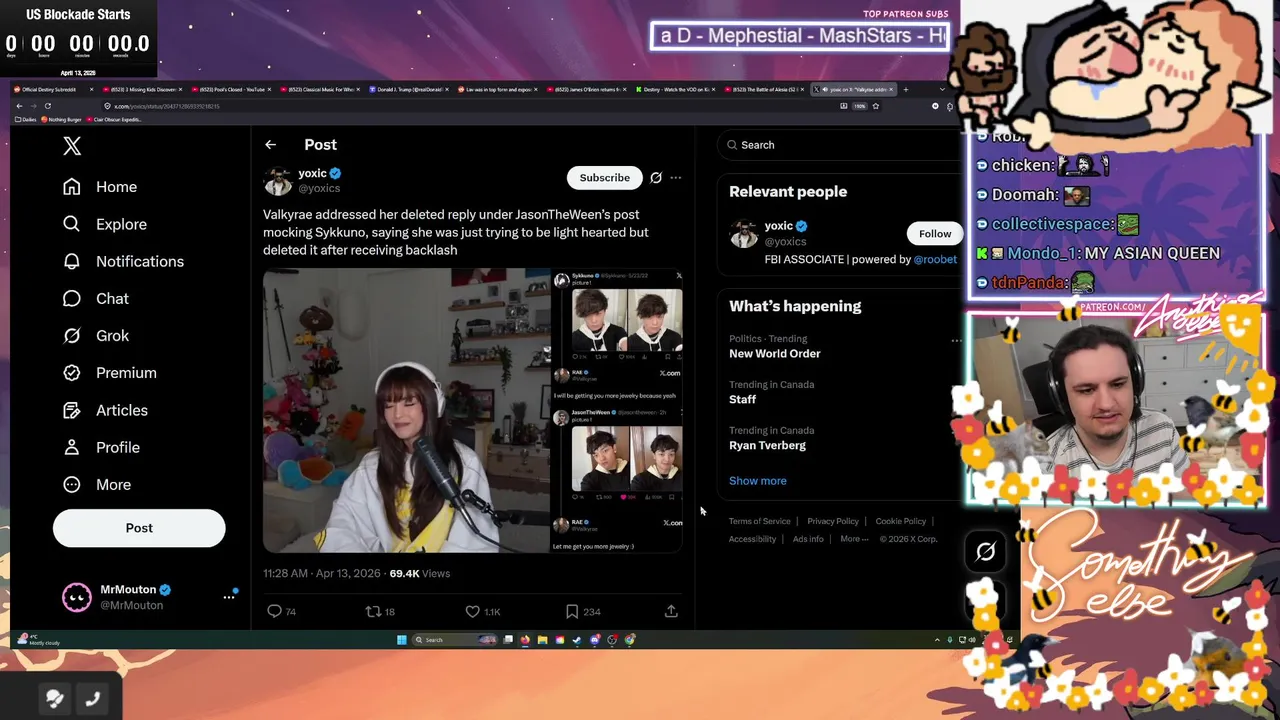Switch to Classical Music For Whe tab
The image size is (1280, 720).
(x=318, y=89)
